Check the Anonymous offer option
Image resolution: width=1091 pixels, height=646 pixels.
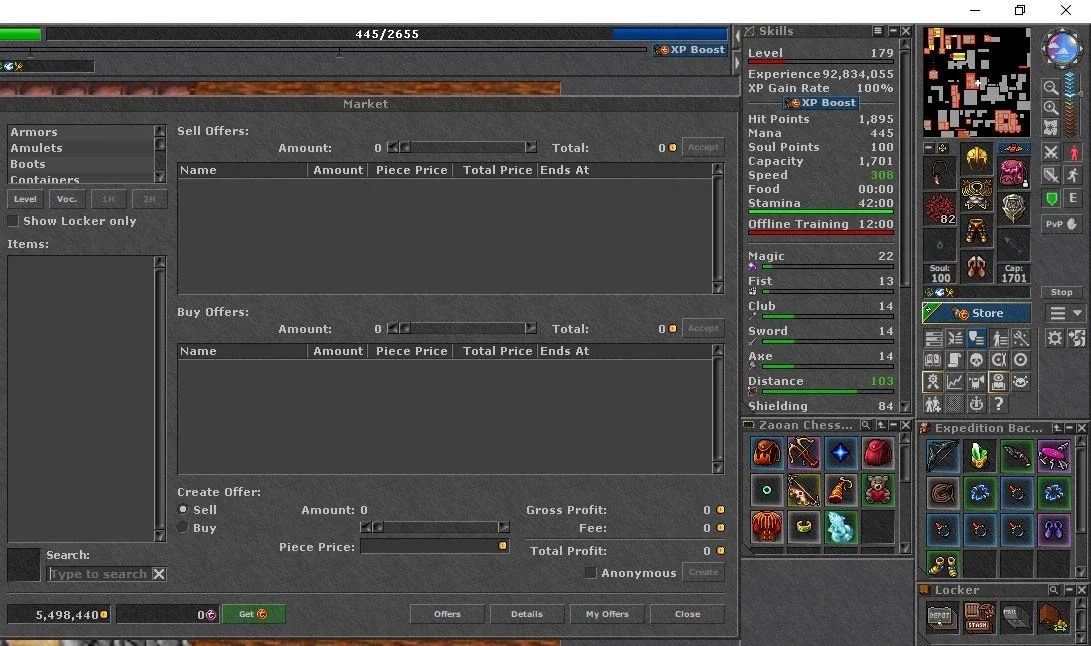click(590, 572)
